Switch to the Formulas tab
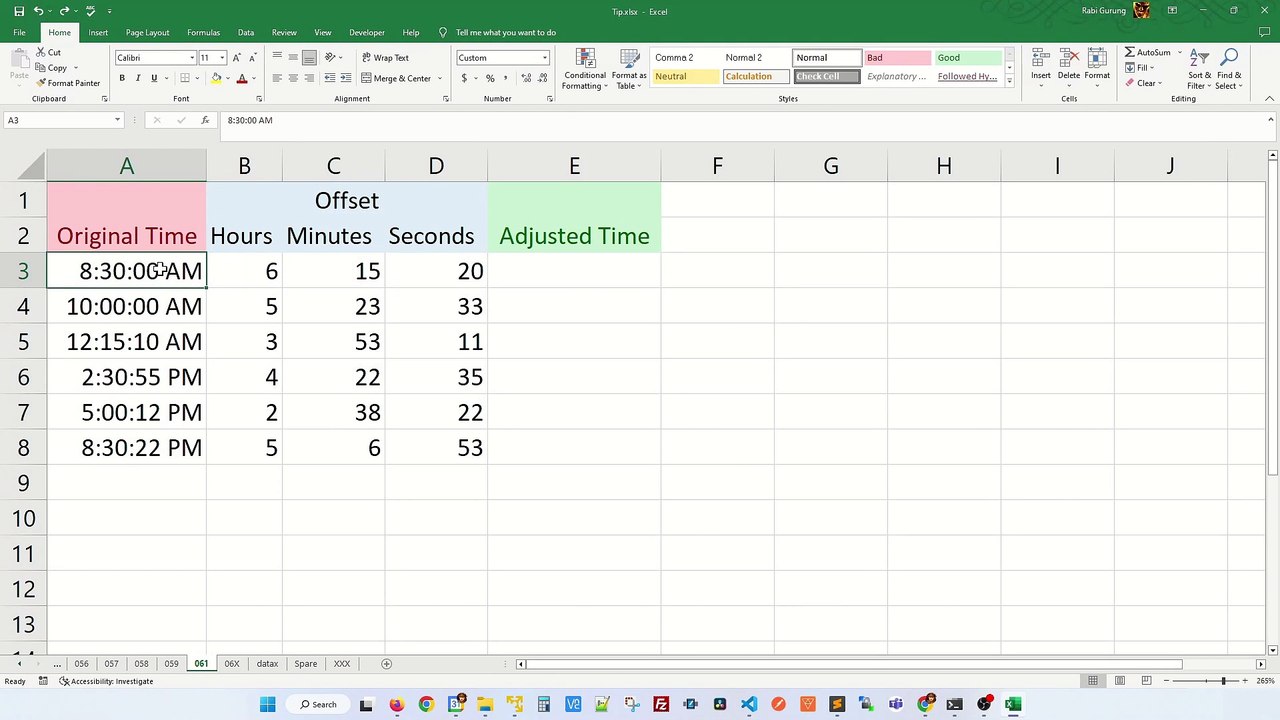This screenshot has height=720, width=1280. point(203,32)
